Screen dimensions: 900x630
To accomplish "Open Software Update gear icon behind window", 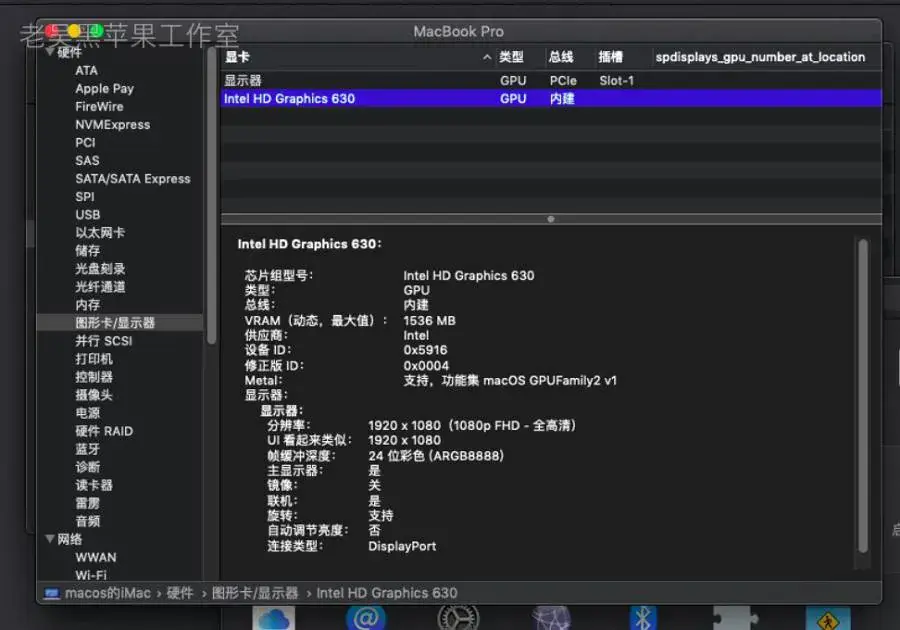I will coord(458,618).
